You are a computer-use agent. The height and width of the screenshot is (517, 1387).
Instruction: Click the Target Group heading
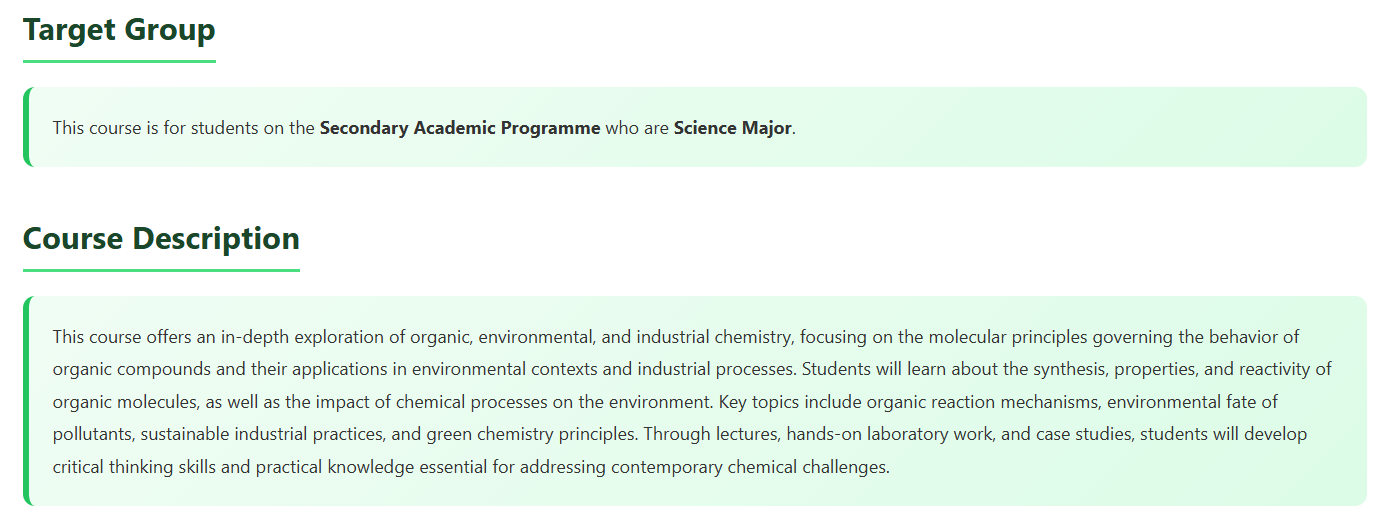point(119,30)
